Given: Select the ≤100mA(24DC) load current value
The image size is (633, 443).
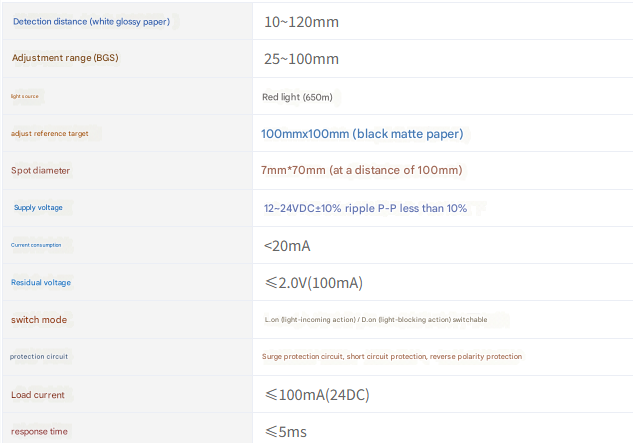Looking at the screenshot, I should (317, 395).
